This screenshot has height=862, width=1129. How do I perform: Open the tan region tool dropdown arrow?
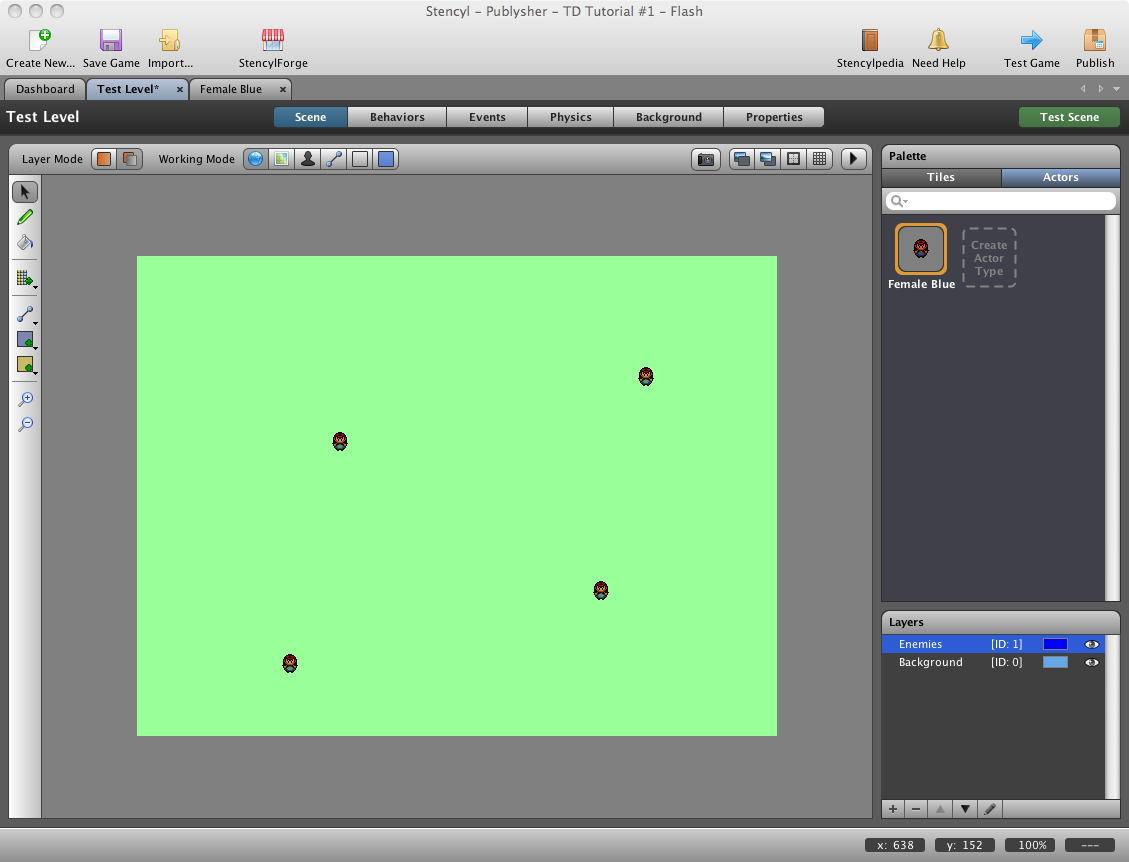pyautogui.click(x=35, y=374)
